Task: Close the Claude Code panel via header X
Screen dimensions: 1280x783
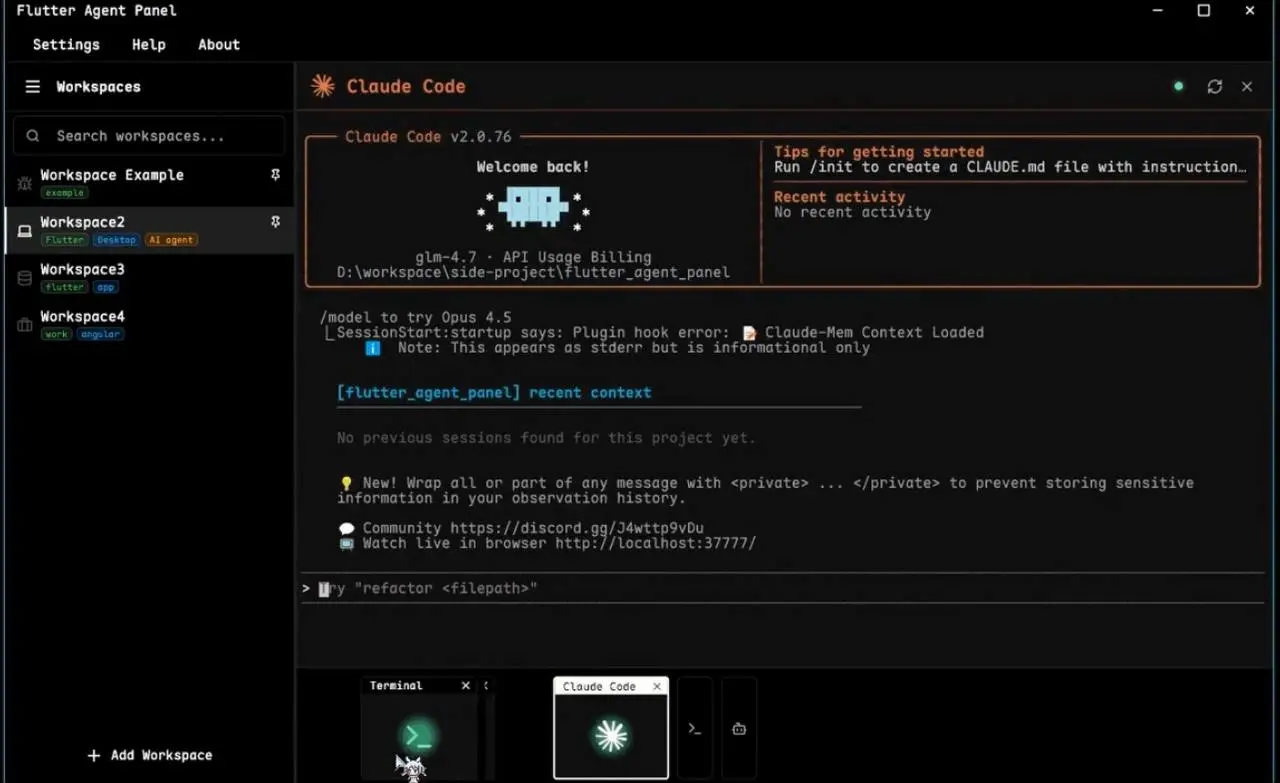Action: click(1247, 87)
